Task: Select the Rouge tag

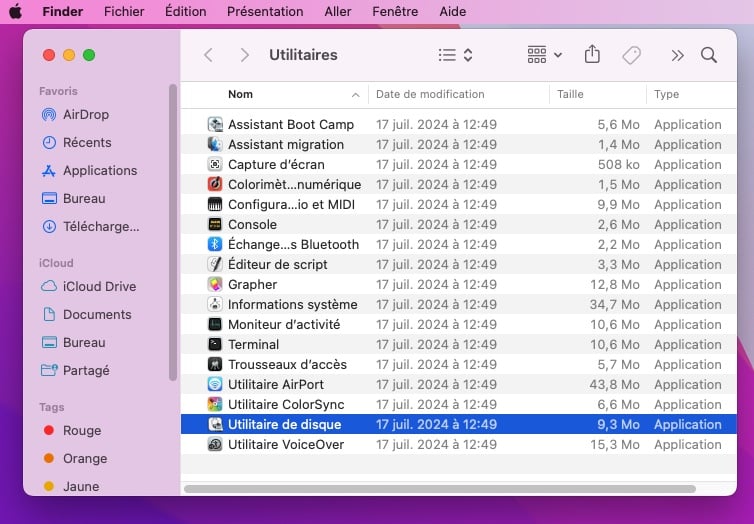Action: 72,430
